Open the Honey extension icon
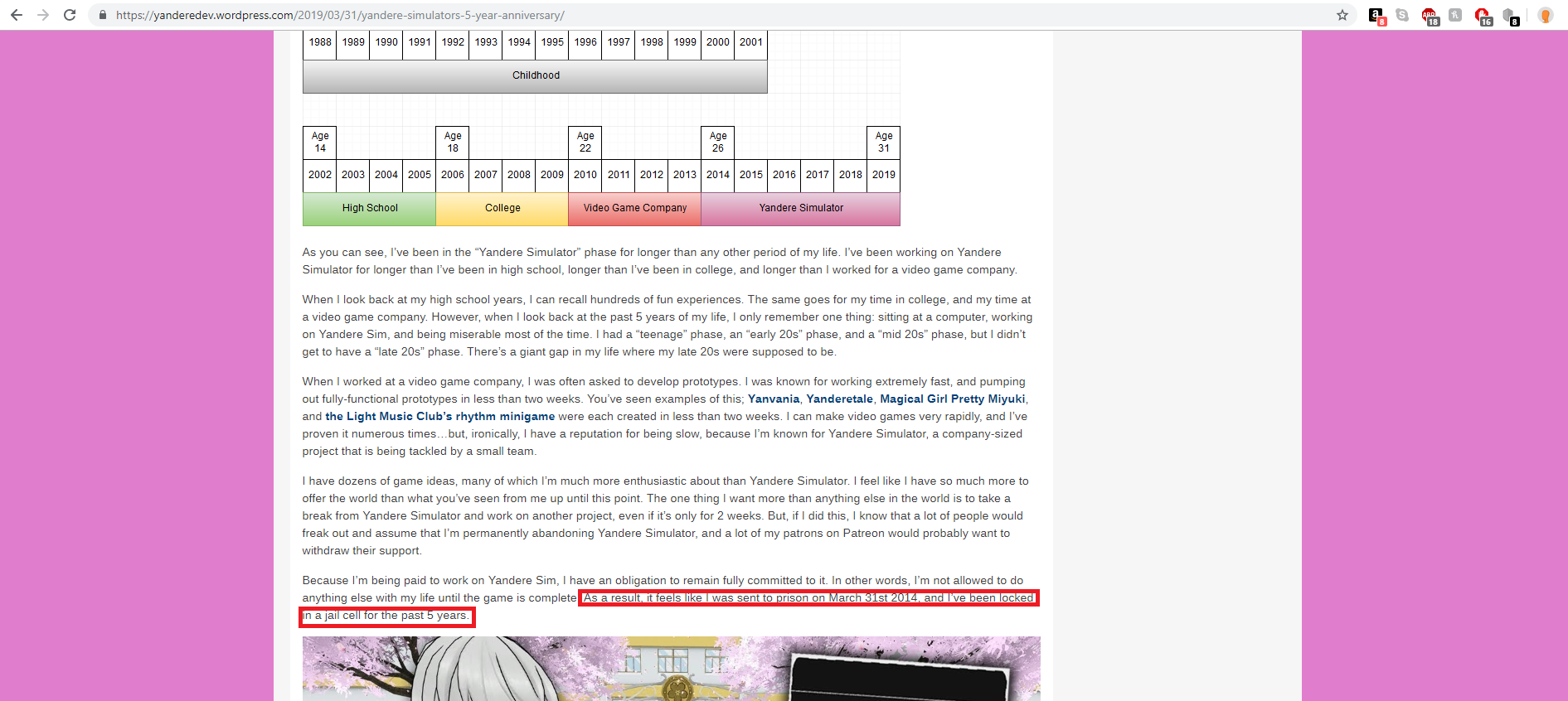The image size is (1568, 701). (x=1455, y=15)
